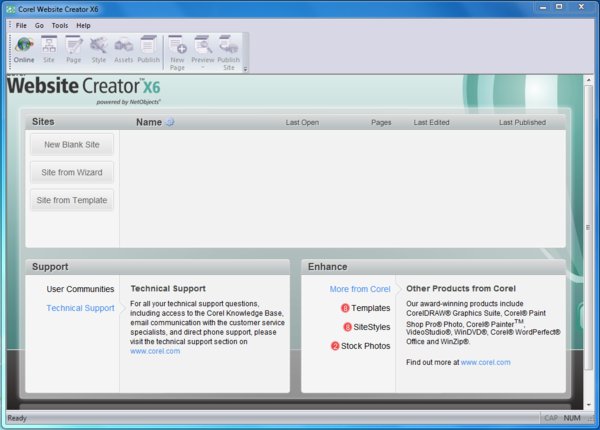Select User Communities in Support panel

(x=80, y=289)
